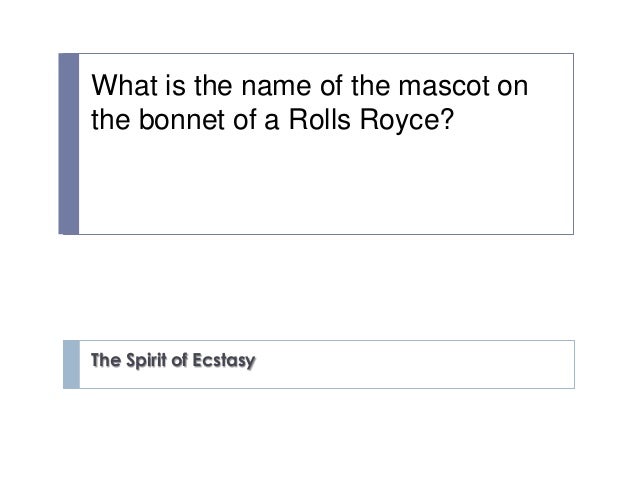The height and width of the screenshot is (479, 638).
Task: Click the blank slide area between the two boxes
Action: [319, 287]
